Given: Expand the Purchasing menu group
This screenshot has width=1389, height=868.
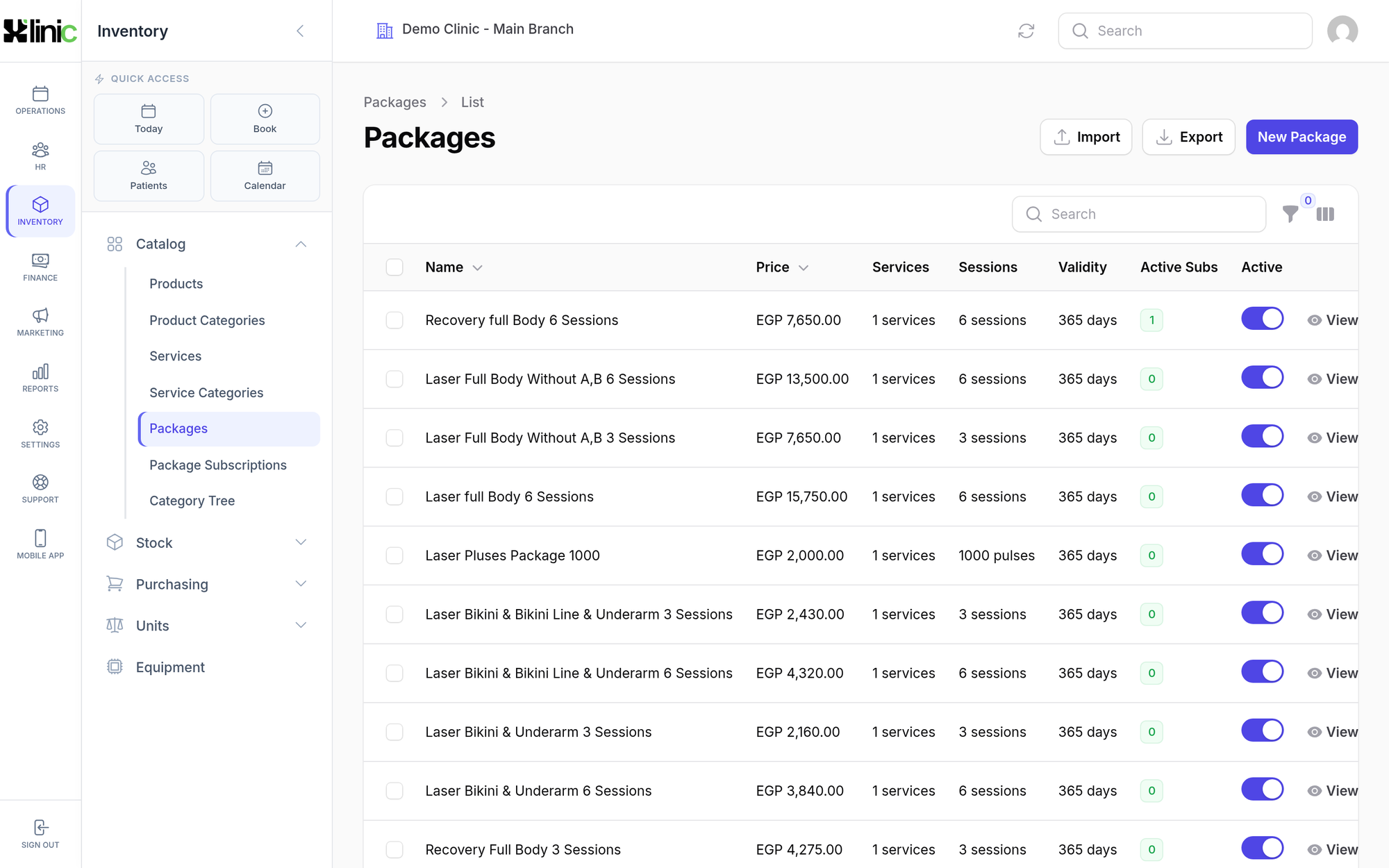Looking at the screenshot, I should pyautogui.click(x=206, y=584).
